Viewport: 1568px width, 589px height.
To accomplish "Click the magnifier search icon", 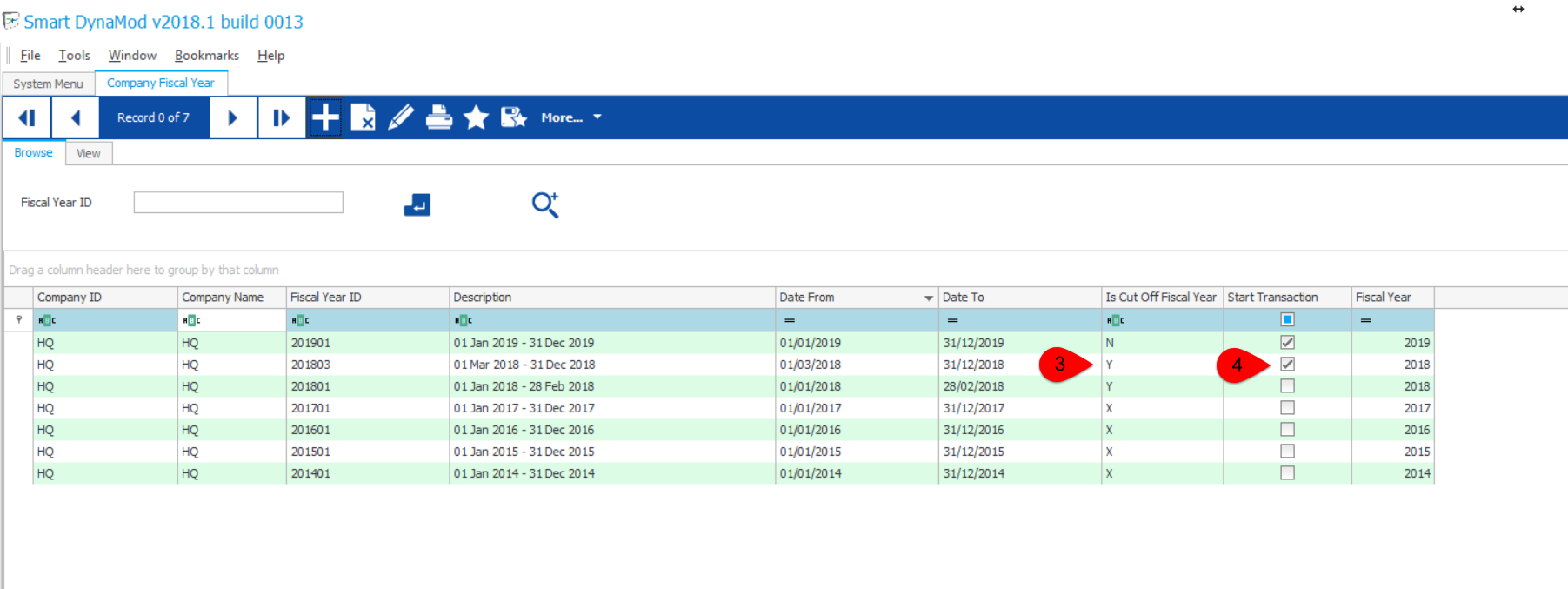I will pos(545,204).
